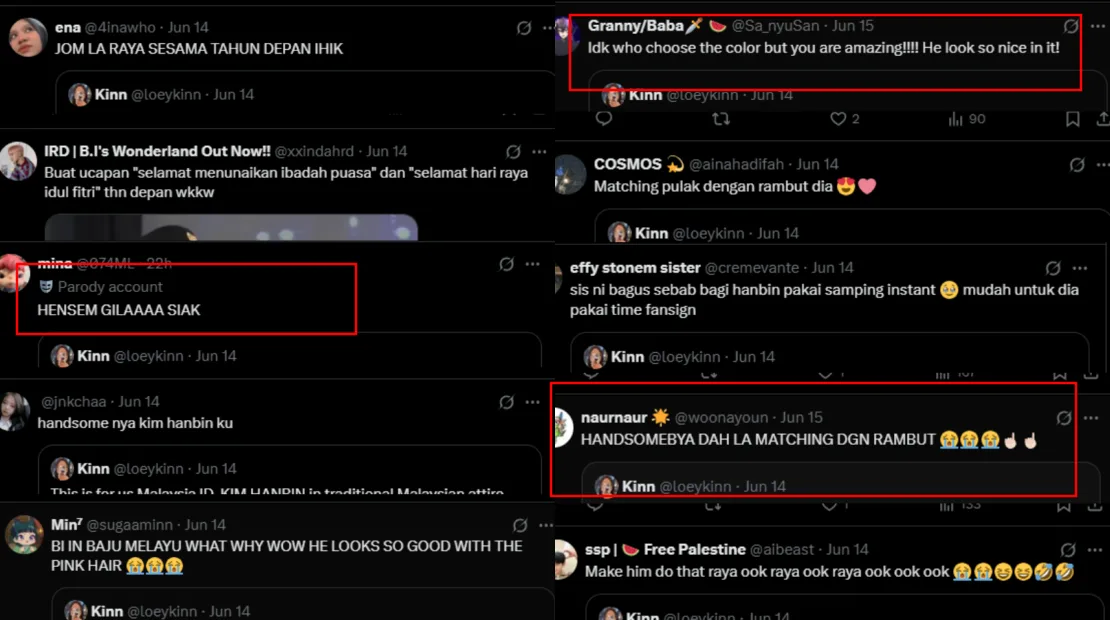Click the Grok icon on ena's tweet
This screenshot has height=620, width=1110.
[524, 28]
